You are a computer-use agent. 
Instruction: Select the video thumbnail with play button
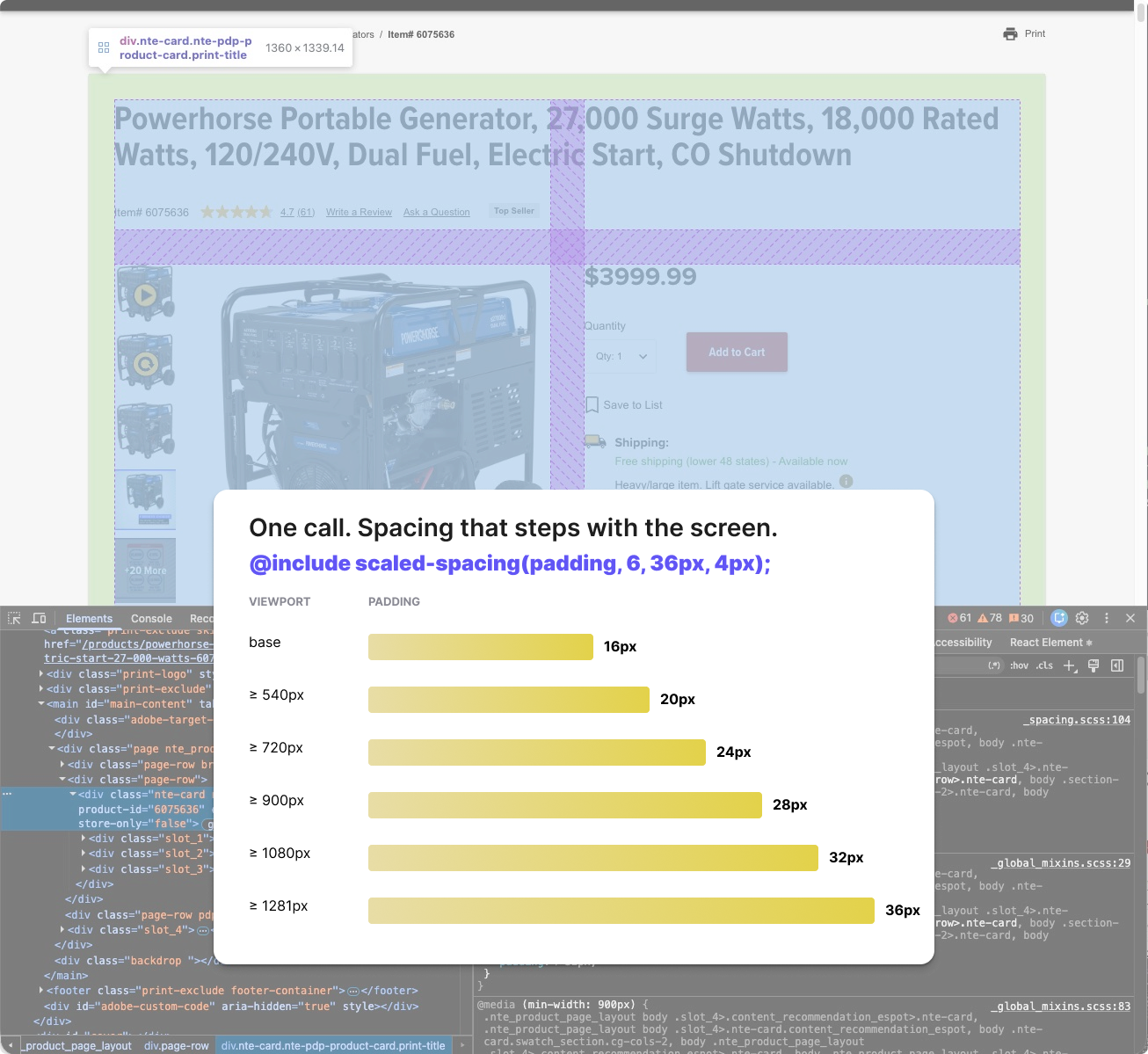145,294
